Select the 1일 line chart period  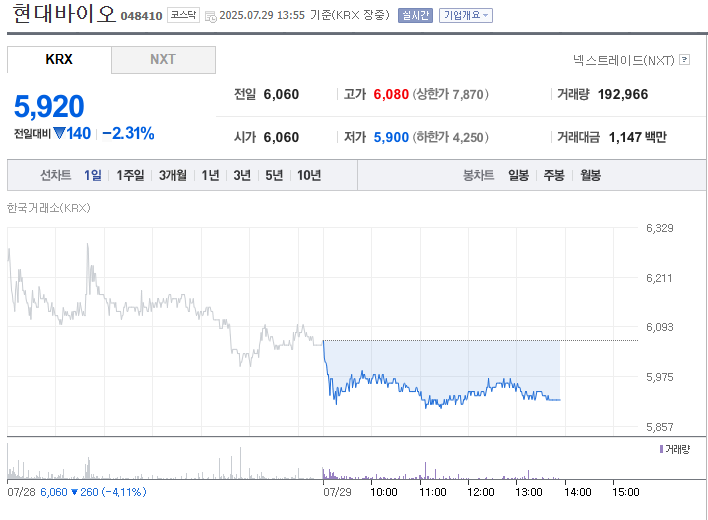(93, 175)
